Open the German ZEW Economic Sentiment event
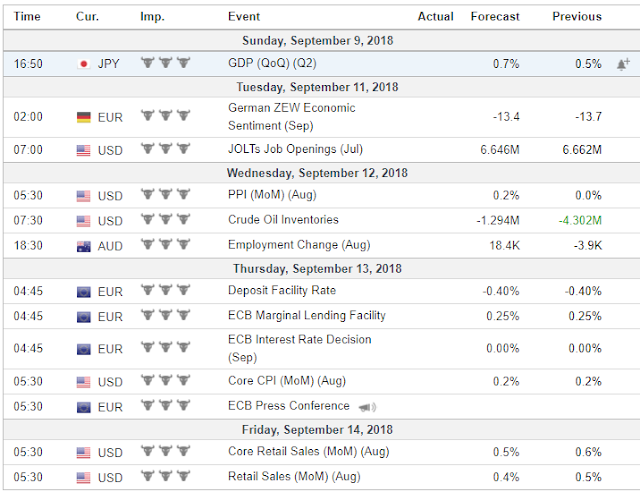Image resolution: width=640 pixels, height=492 pixels. [x=291, y=116]
